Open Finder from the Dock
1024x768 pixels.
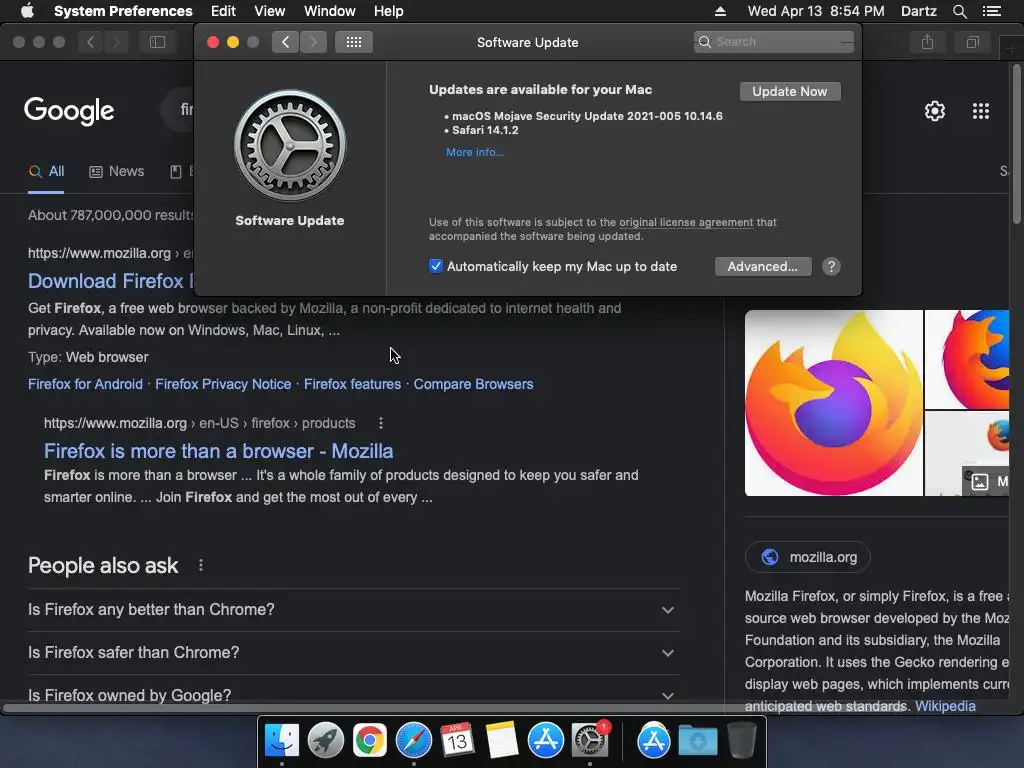point(281,740)
